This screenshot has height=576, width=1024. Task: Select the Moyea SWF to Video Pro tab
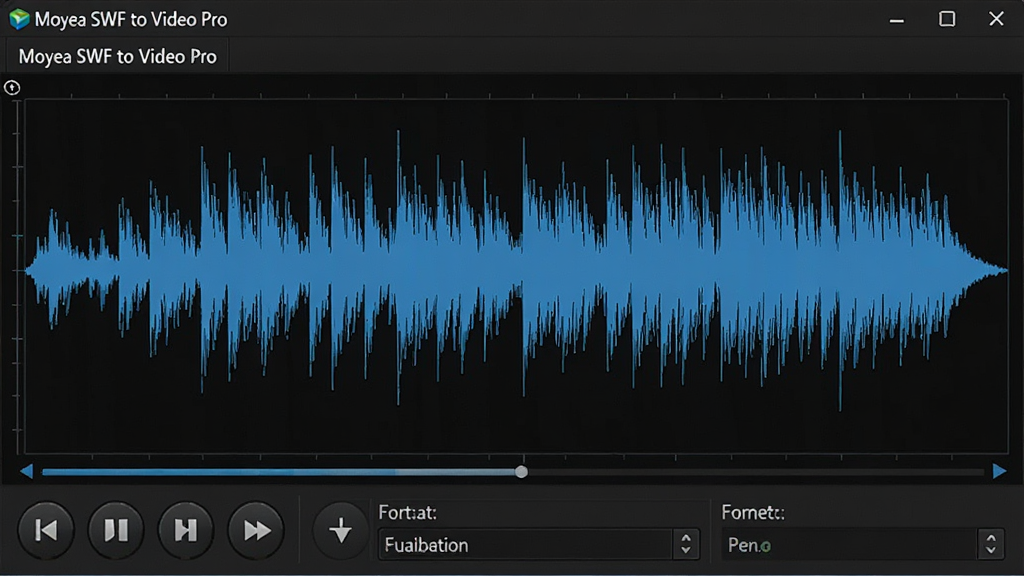(118, 56)
